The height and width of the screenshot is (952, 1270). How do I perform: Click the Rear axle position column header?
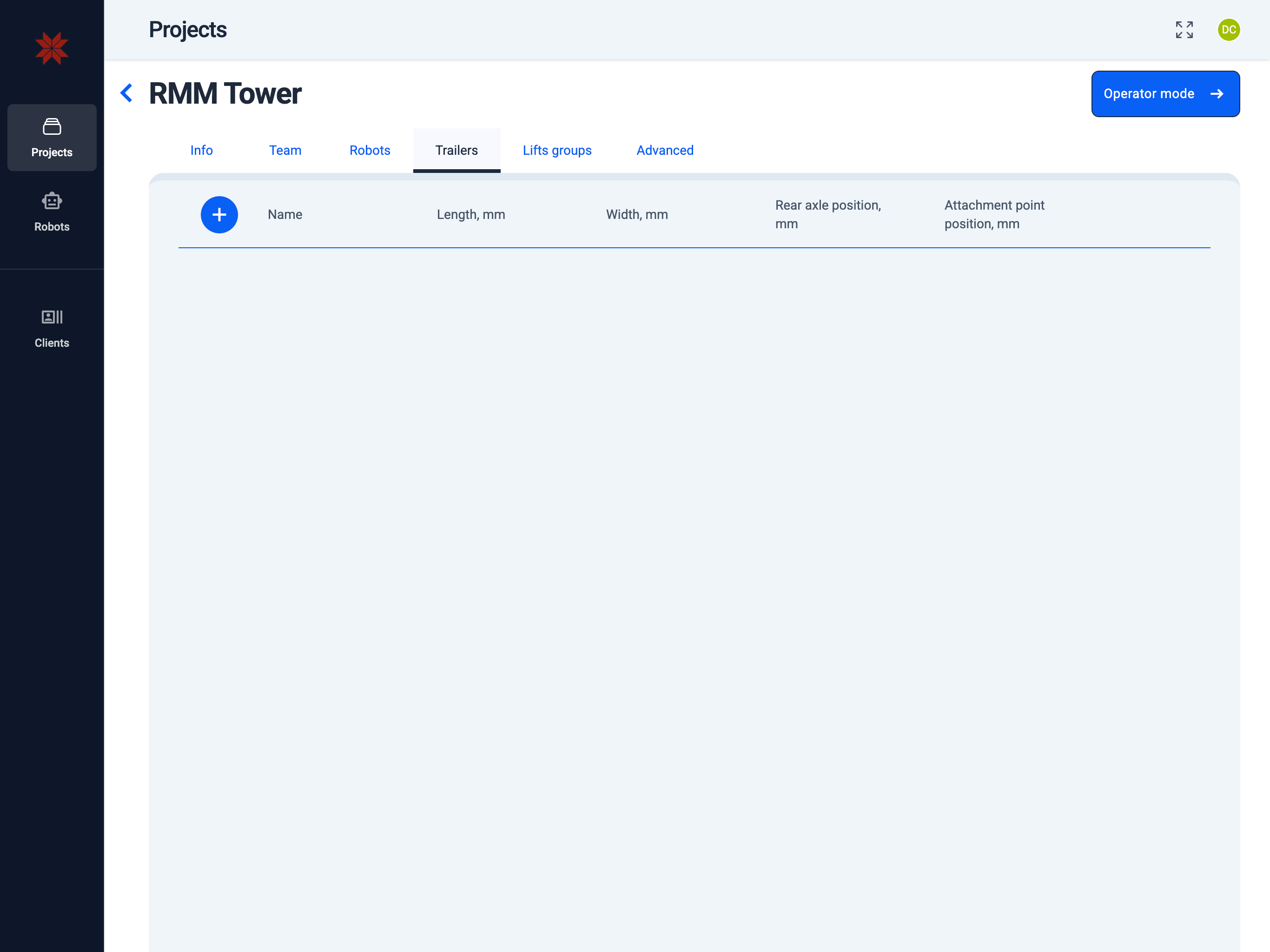827,215
